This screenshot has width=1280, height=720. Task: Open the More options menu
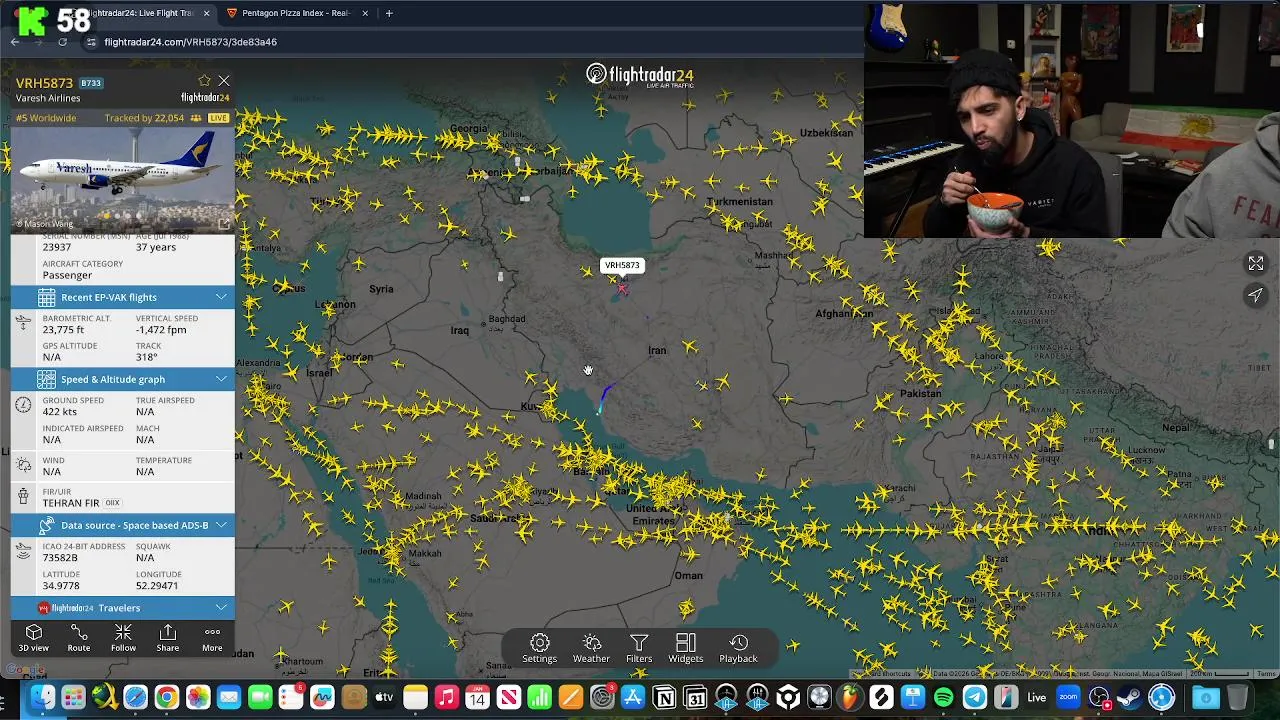(x=212, y=638)
